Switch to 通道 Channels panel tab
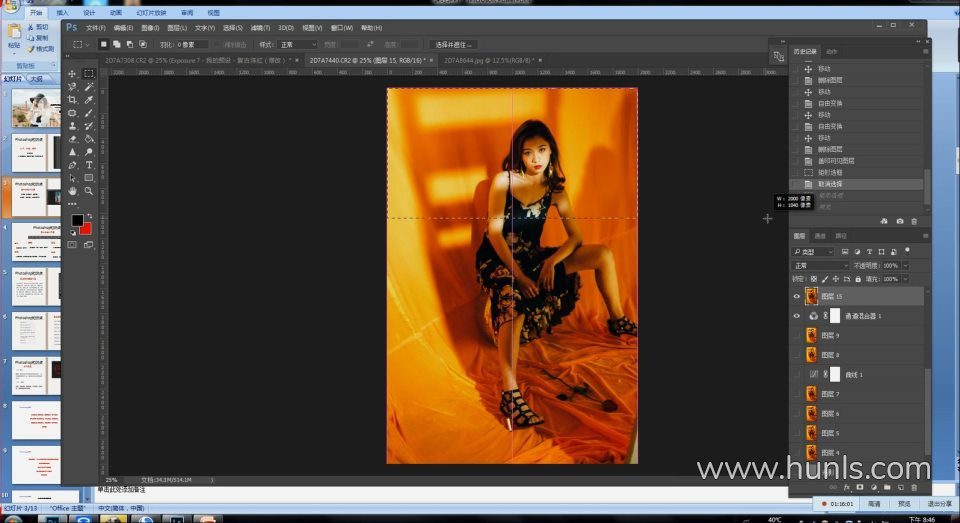The width and height of the screenshot is (960, 523). coord(820,236)
